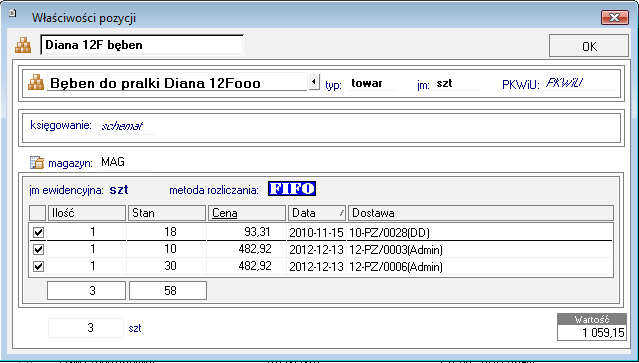Click the warehouse icon next to magazyn
The width and height of the screenshot is (639, 363).
[37, 163]
